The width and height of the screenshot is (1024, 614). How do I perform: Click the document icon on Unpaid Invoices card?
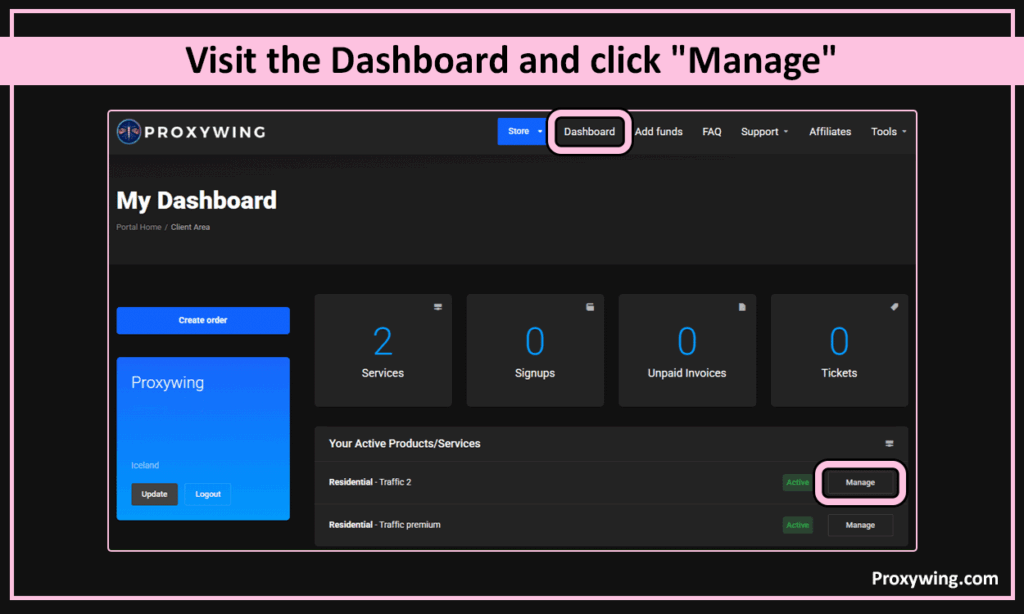click(742, 307)
